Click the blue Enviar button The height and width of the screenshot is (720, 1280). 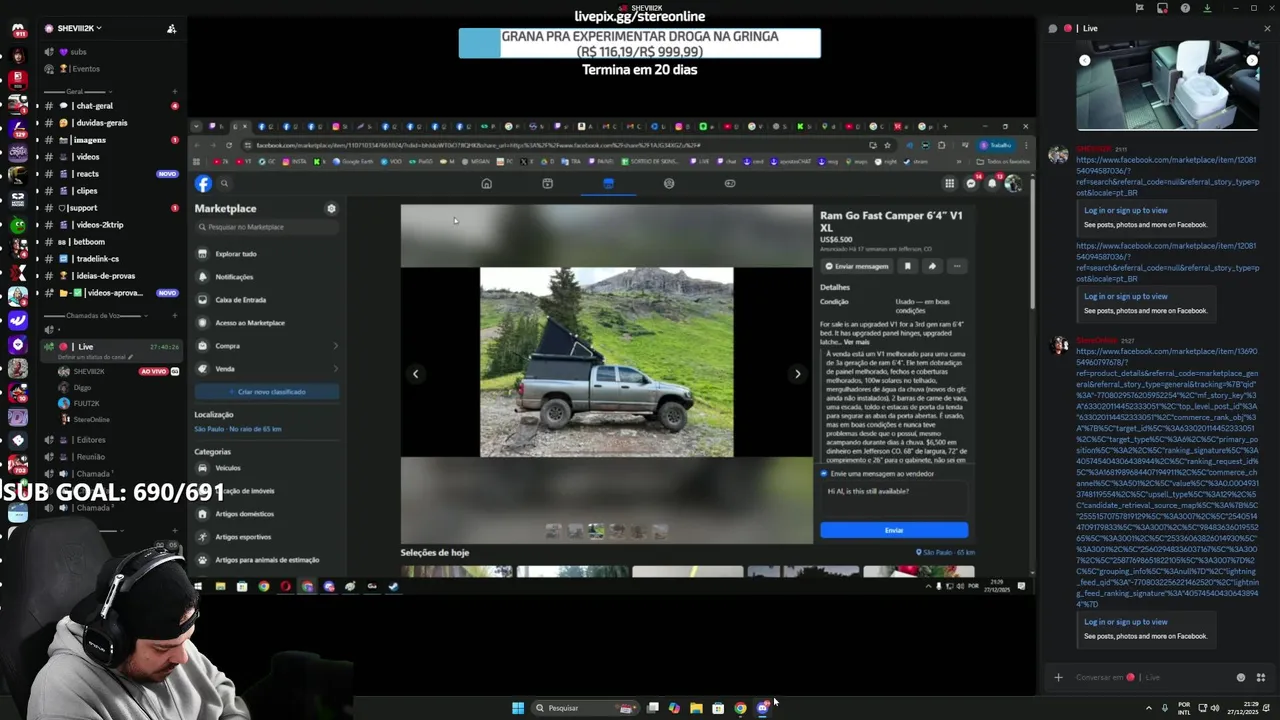pyautogui.click(x=894, y=530)
